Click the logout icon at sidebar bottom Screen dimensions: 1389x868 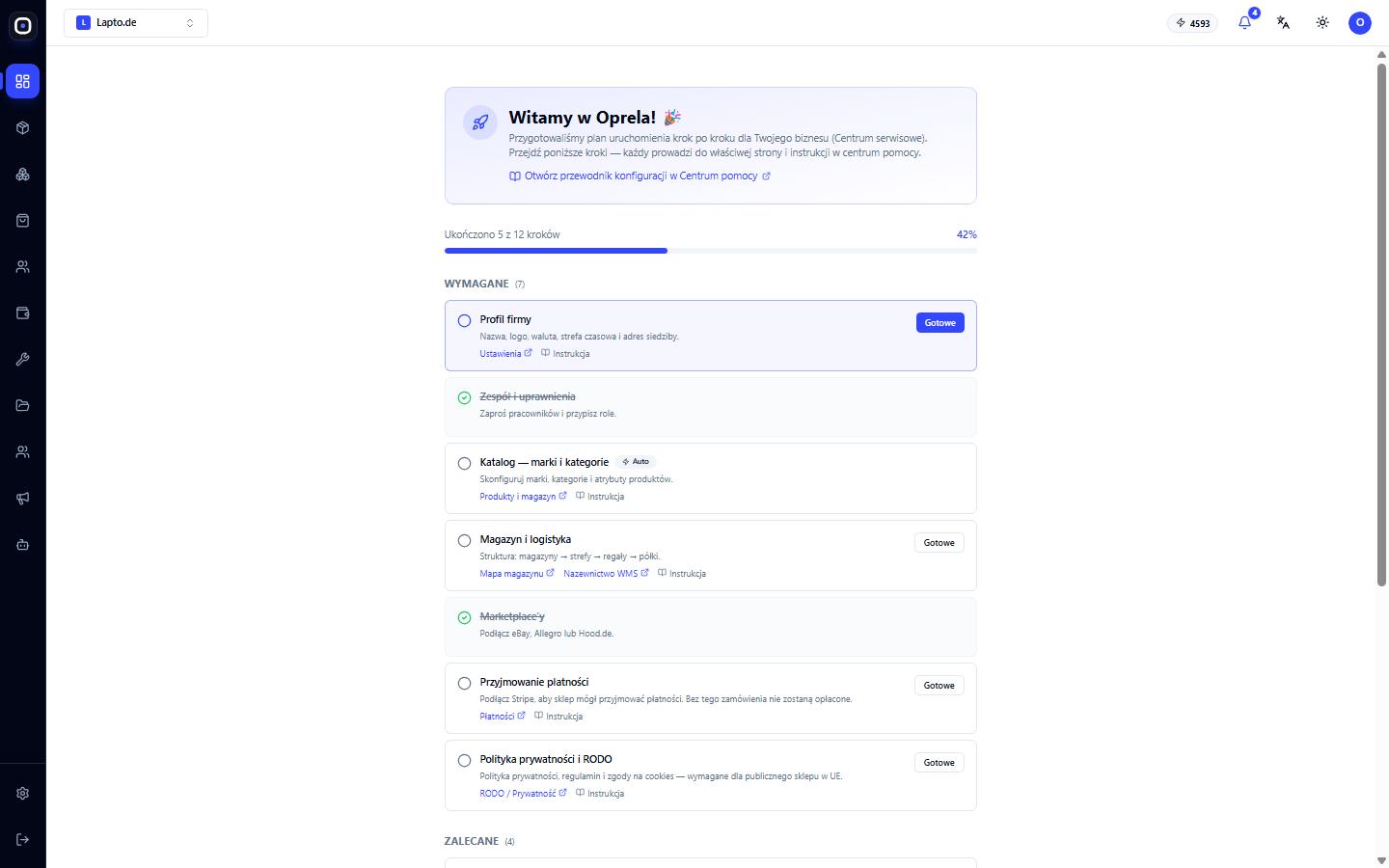(23, 839)
